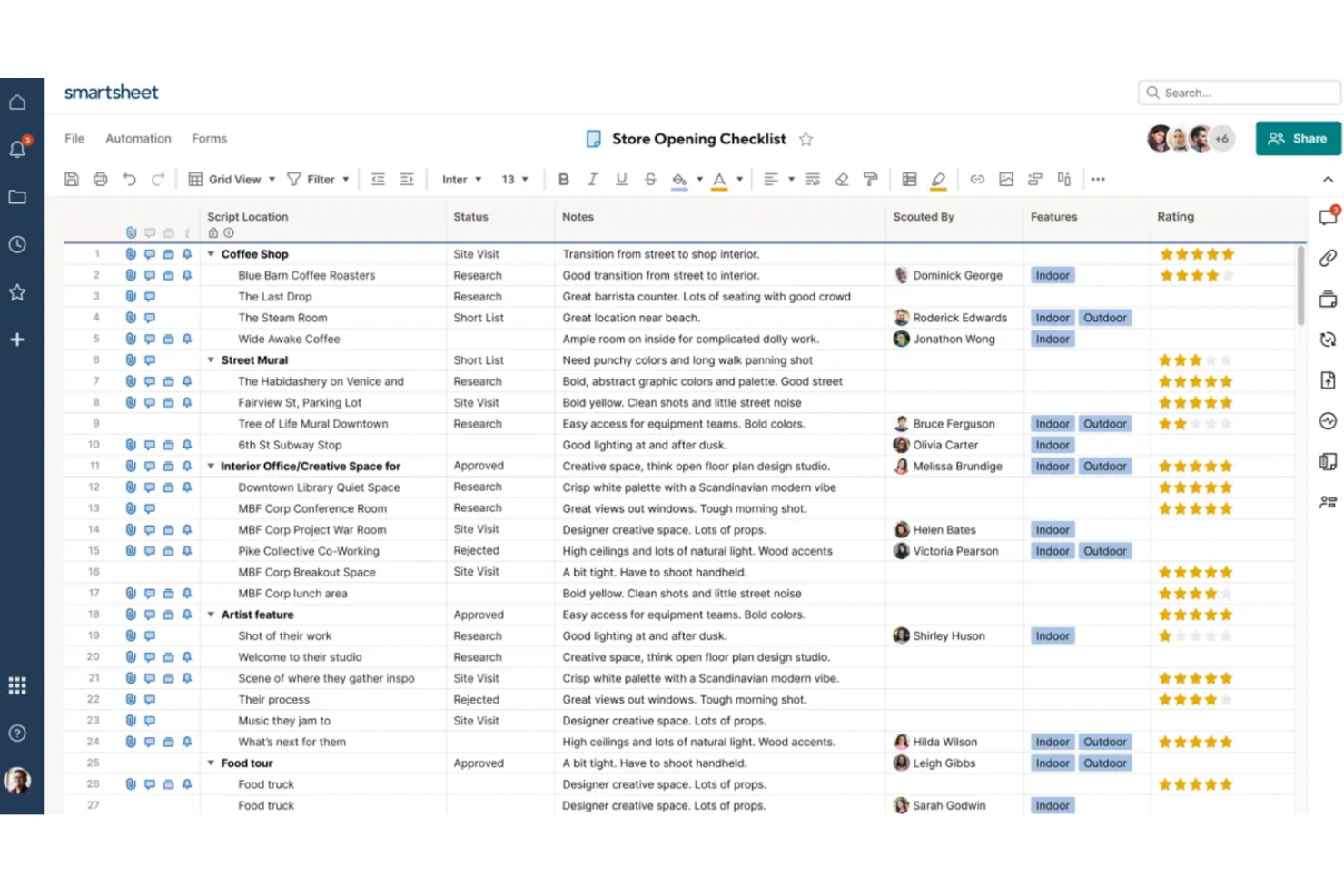Open the Activity log icon on right rail
The image size is (1344, 896).
tap(1329, 421)
